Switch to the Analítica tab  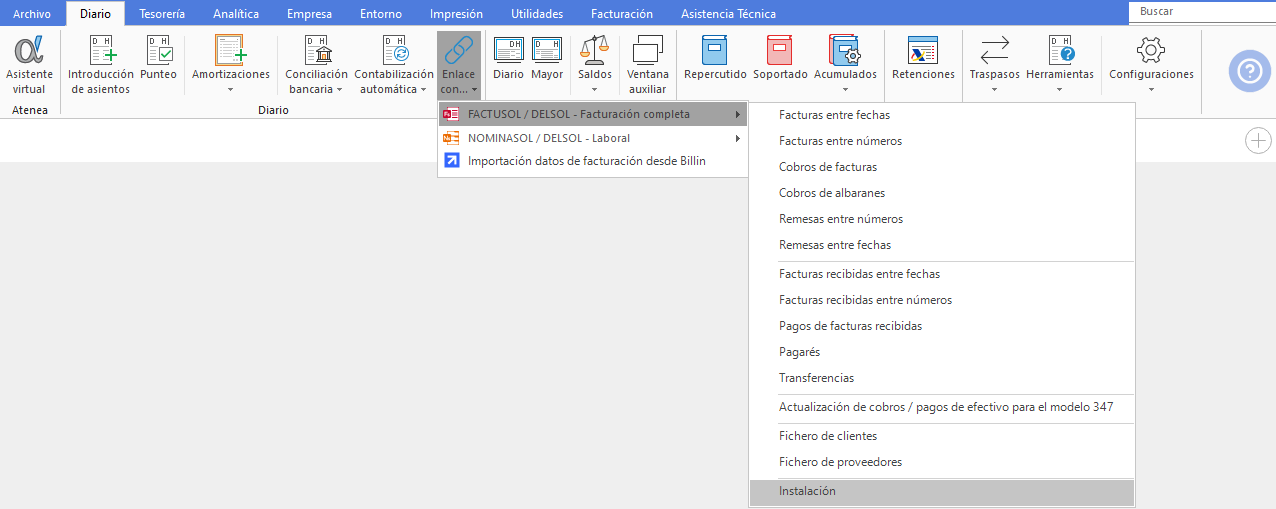(236, 14)
